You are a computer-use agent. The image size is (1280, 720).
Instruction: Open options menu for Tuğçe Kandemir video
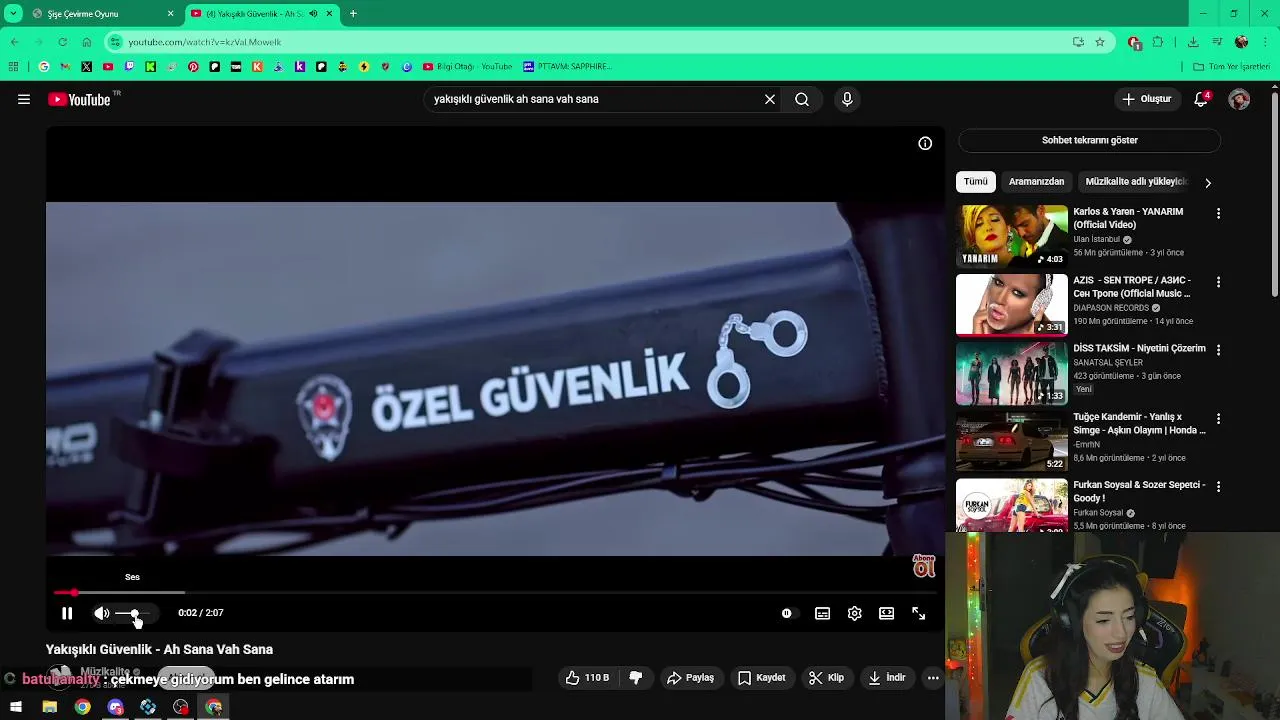click(x=1218, y=418)
